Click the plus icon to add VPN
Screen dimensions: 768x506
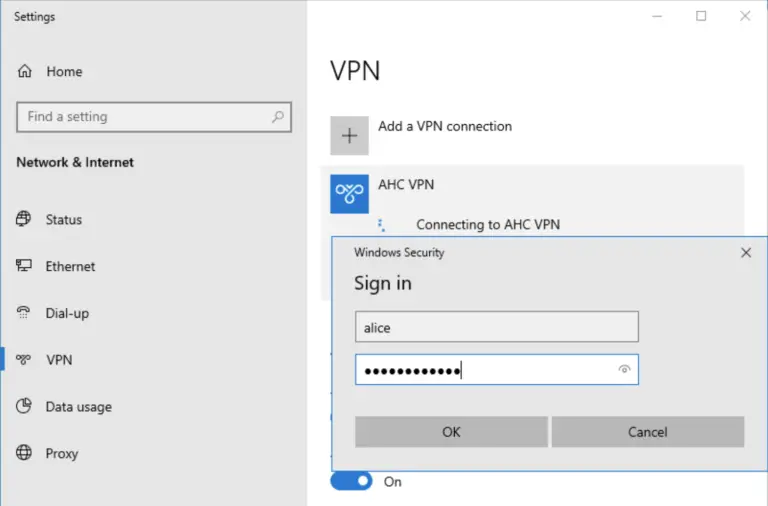[349, 136]
